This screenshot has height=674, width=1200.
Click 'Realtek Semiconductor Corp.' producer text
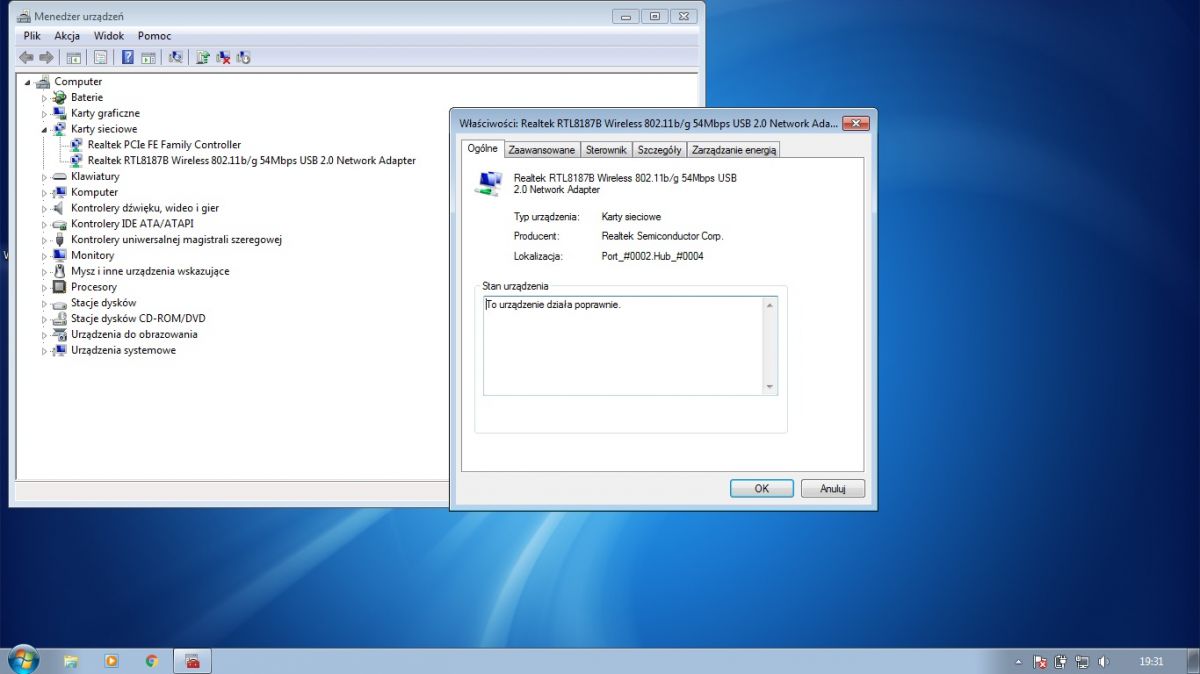pos(662,236)
